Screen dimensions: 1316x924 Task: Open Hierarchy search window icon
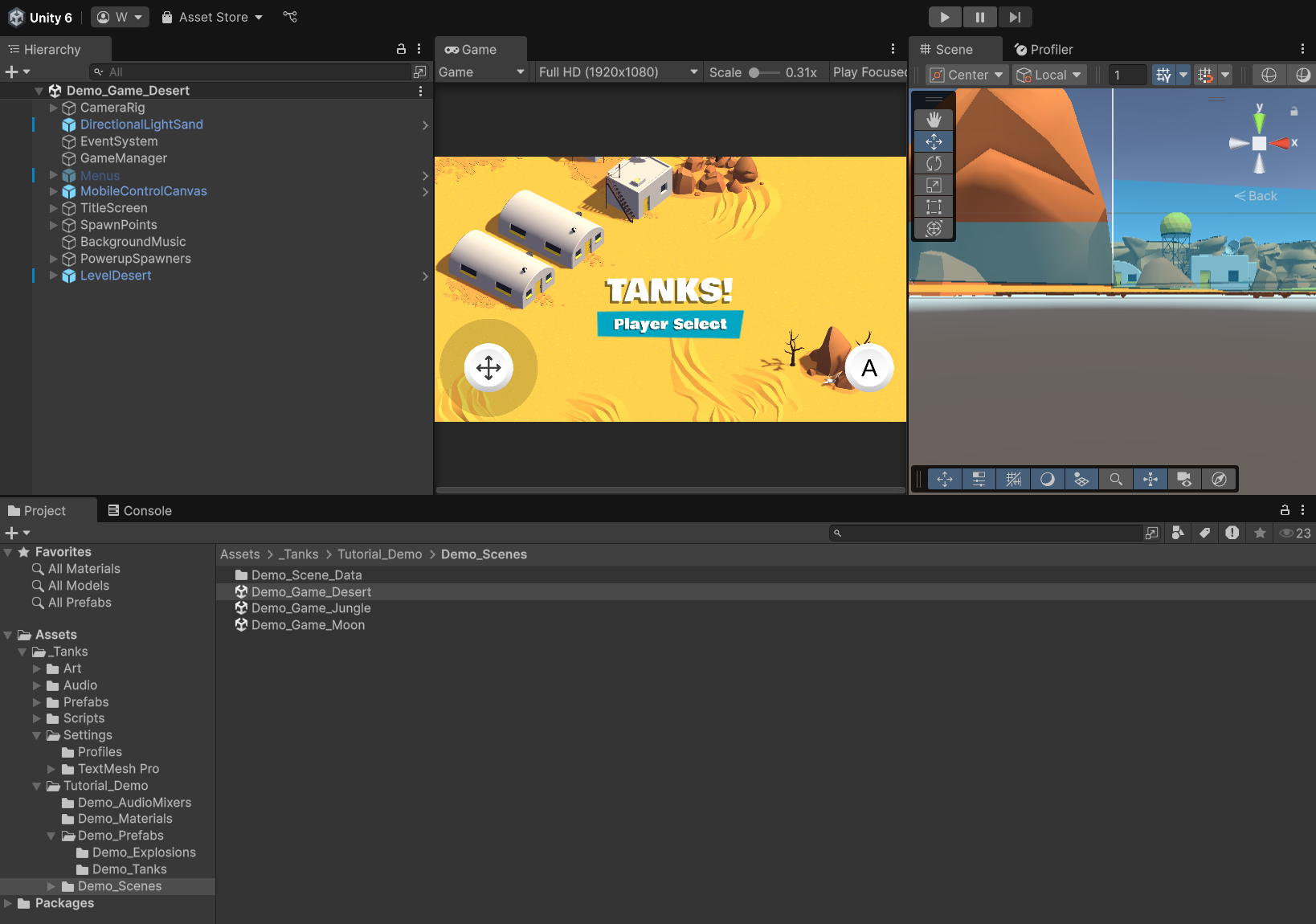(x=419, y=72)
